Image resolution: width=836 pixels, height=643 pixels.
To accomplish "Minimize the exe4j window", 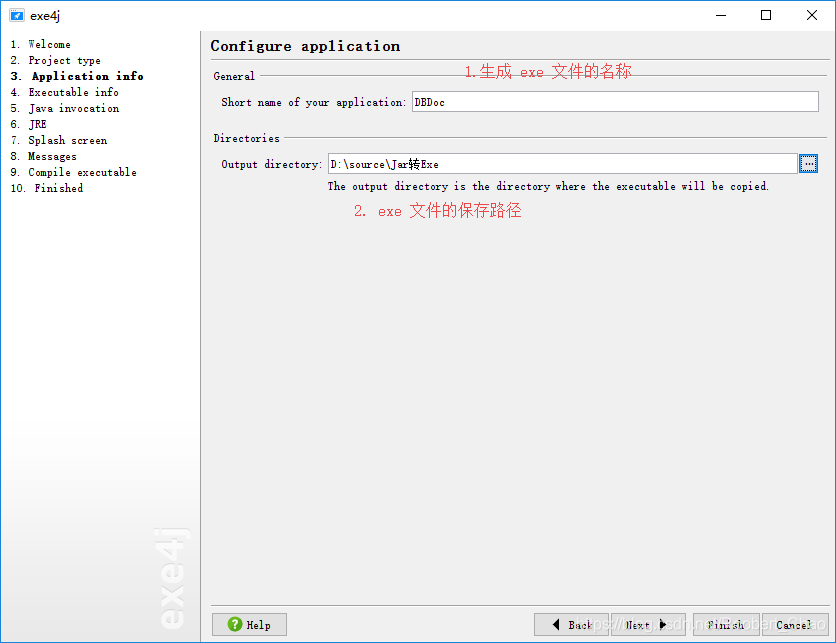I will point(721,15).
